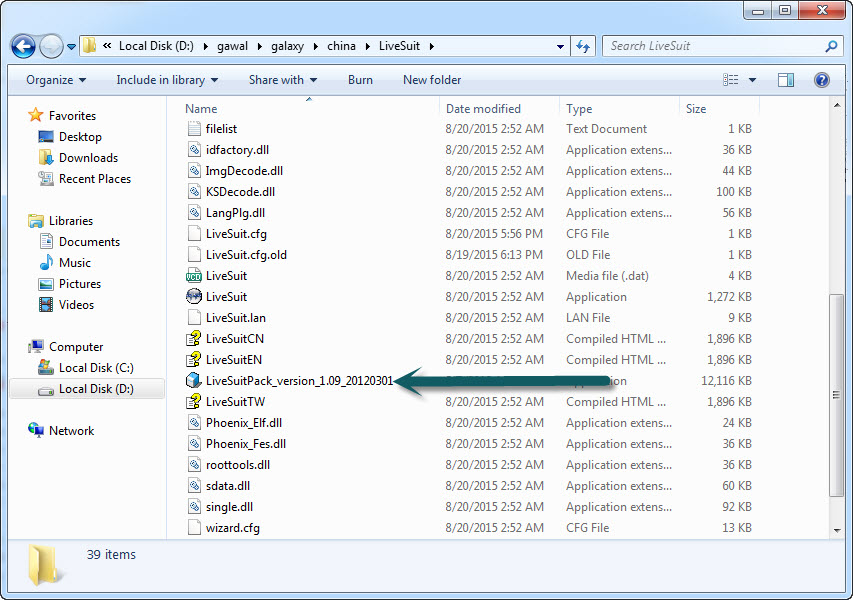Screen dimensions: 853x600
Task: Open the recent locations dropdown arrow
Action: [71, 47]
